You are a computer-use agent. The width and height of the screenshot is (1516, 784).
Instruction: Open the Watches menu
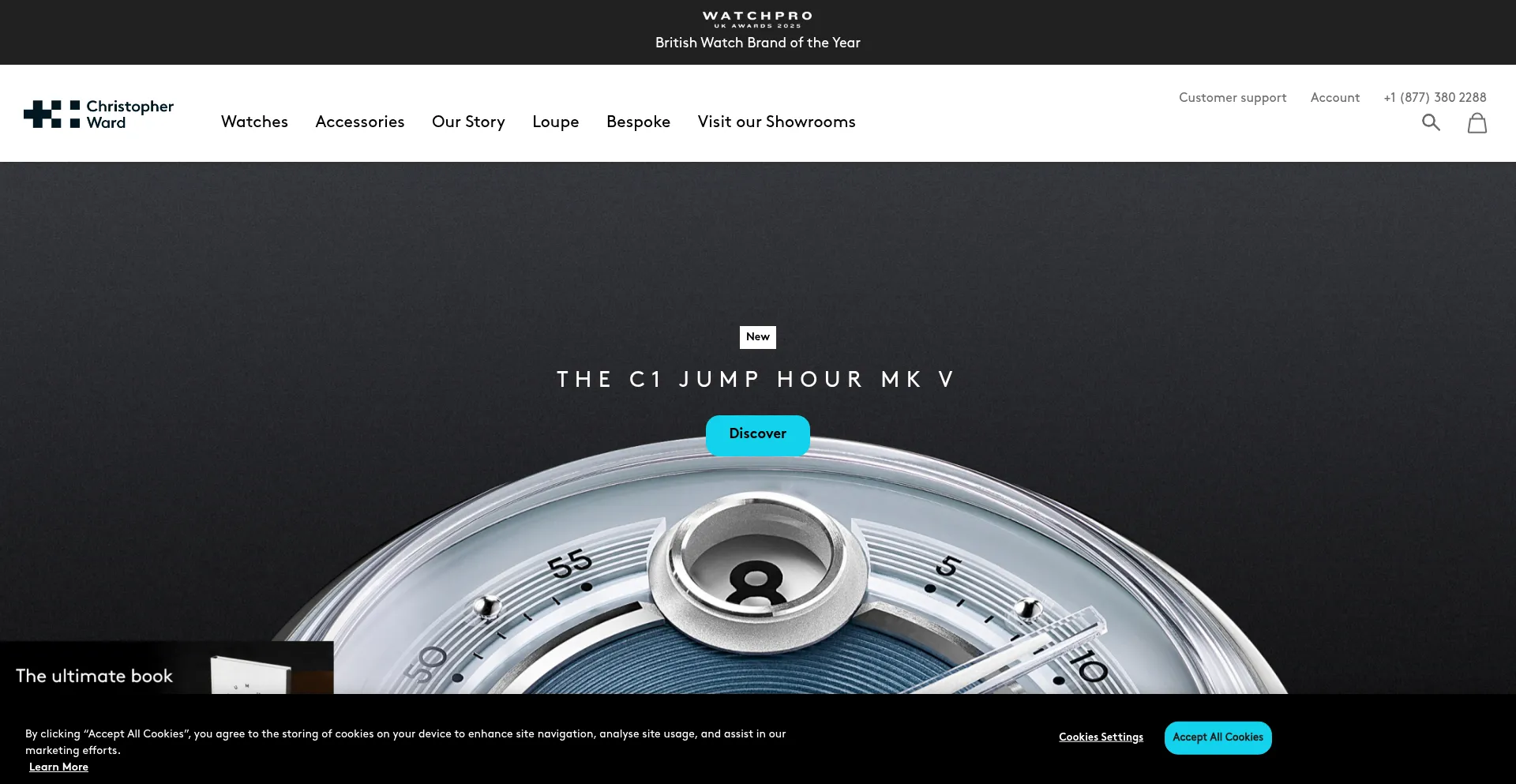coord(254,122)
